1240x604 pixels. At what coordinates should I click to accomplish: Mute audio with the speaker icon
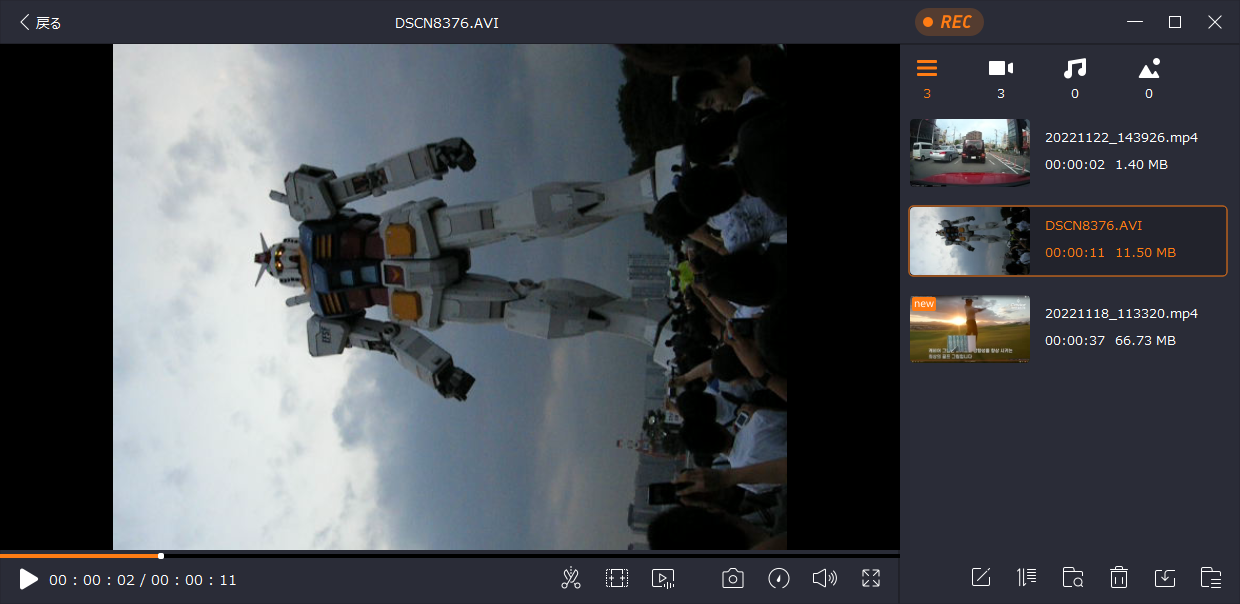point(825,578)
